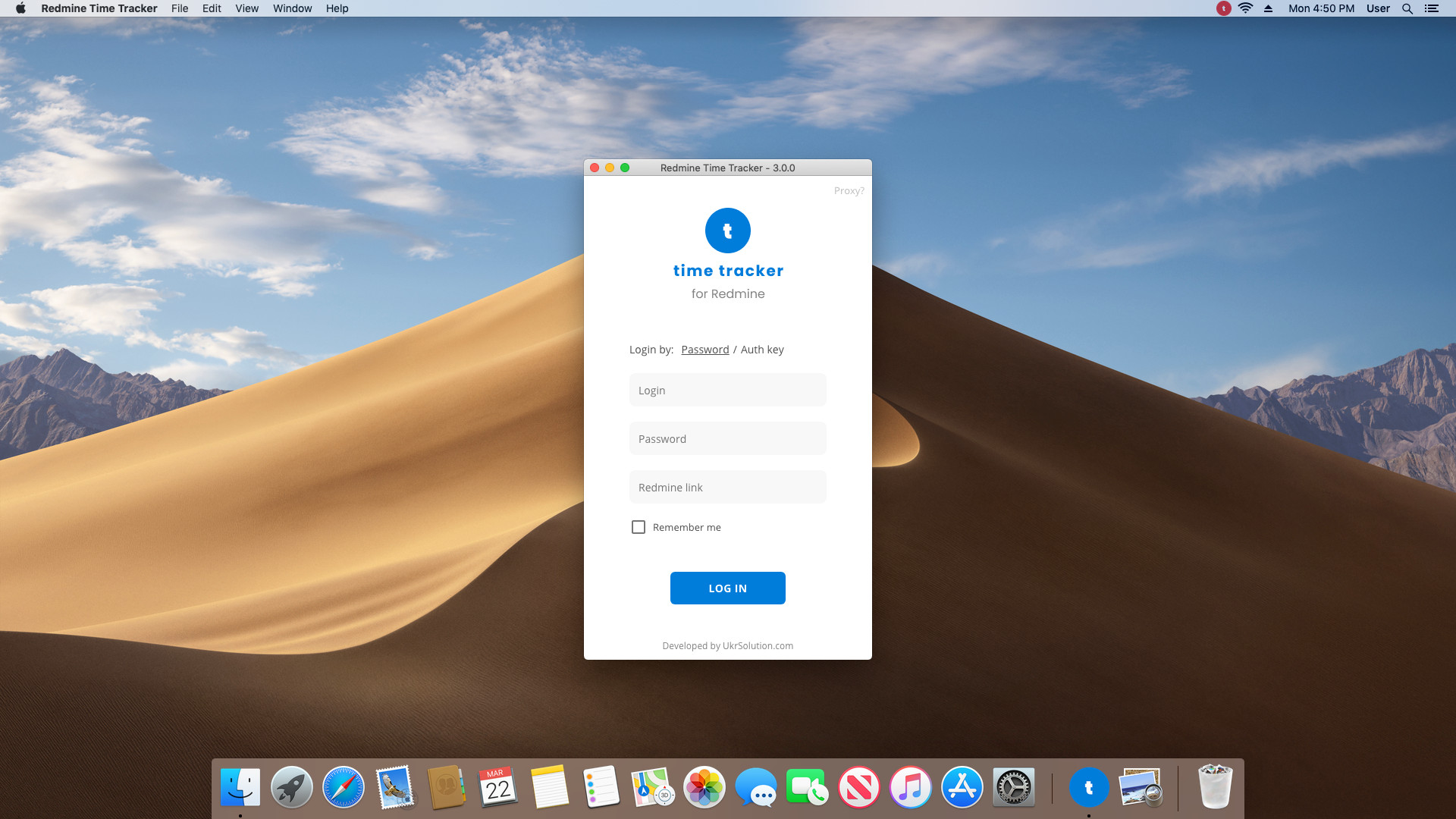Open Notification Center list icon
The image size is (1456, 819).
pyautogui.click(x=1432, y=8)
